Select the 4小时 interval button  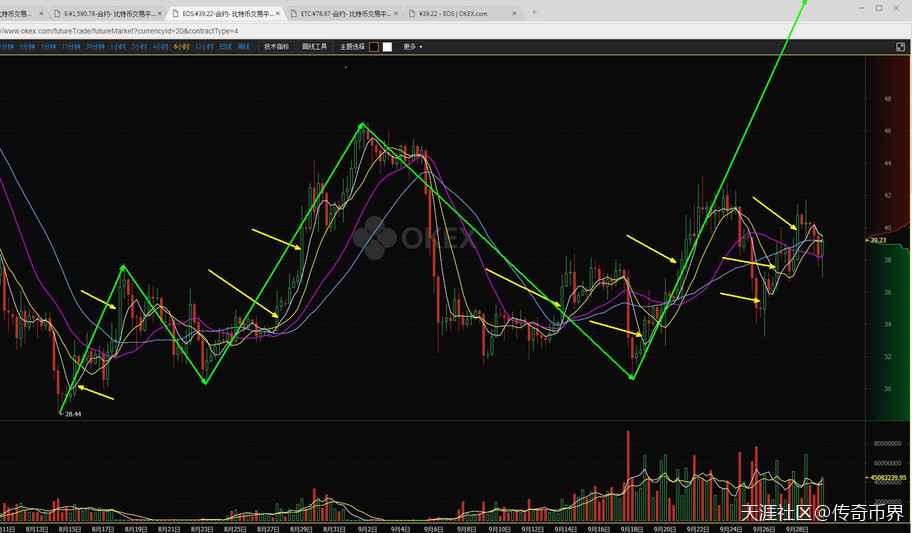[160, 47]
